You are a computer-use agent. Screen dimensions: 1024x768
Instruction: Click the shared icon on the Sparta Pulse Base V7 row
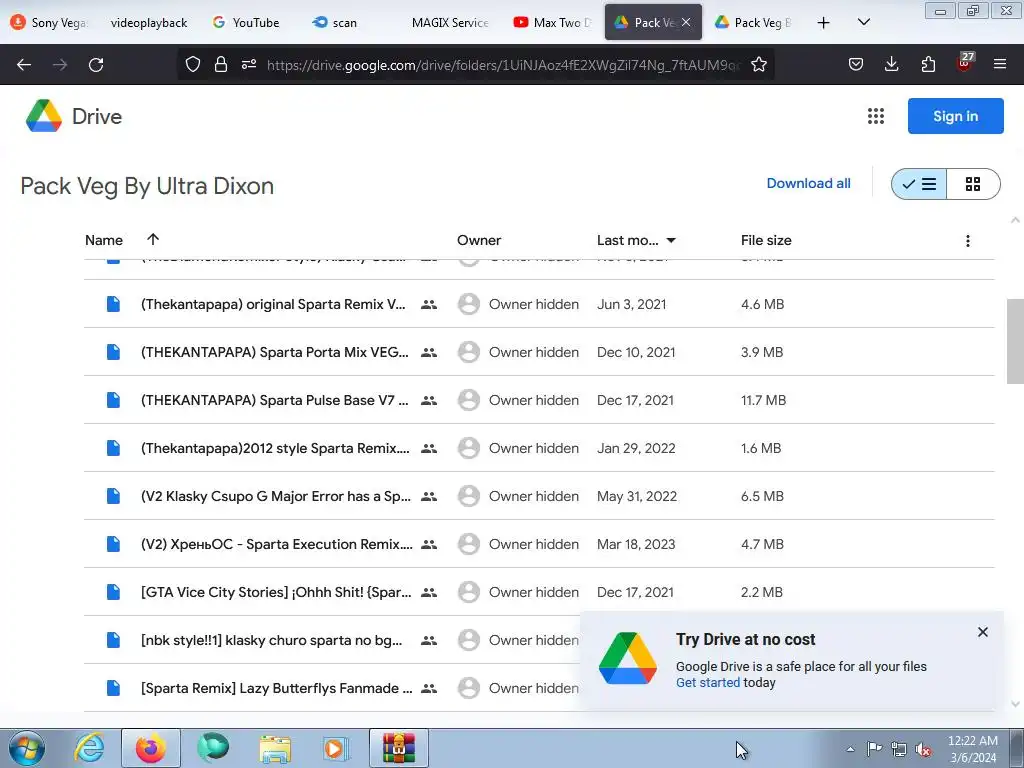(429, 400)
